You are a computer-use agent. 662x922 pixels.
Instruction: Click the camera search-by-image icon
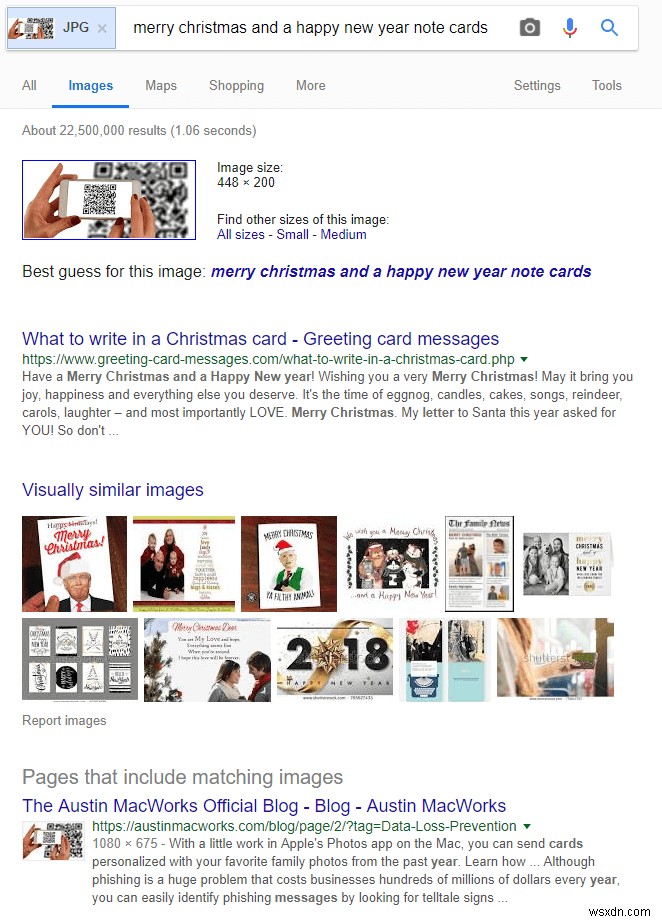[x=529, y=27]
